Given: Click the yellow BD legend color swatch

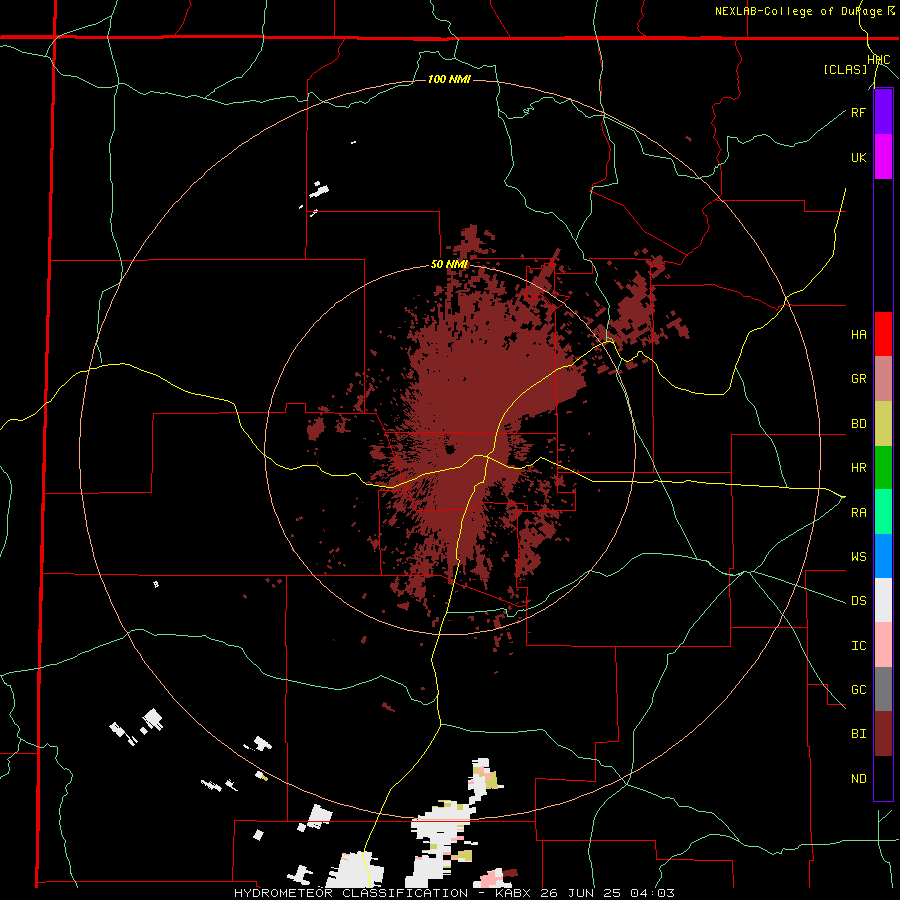Looking at the screenshot, I should [x=883, y=424].
